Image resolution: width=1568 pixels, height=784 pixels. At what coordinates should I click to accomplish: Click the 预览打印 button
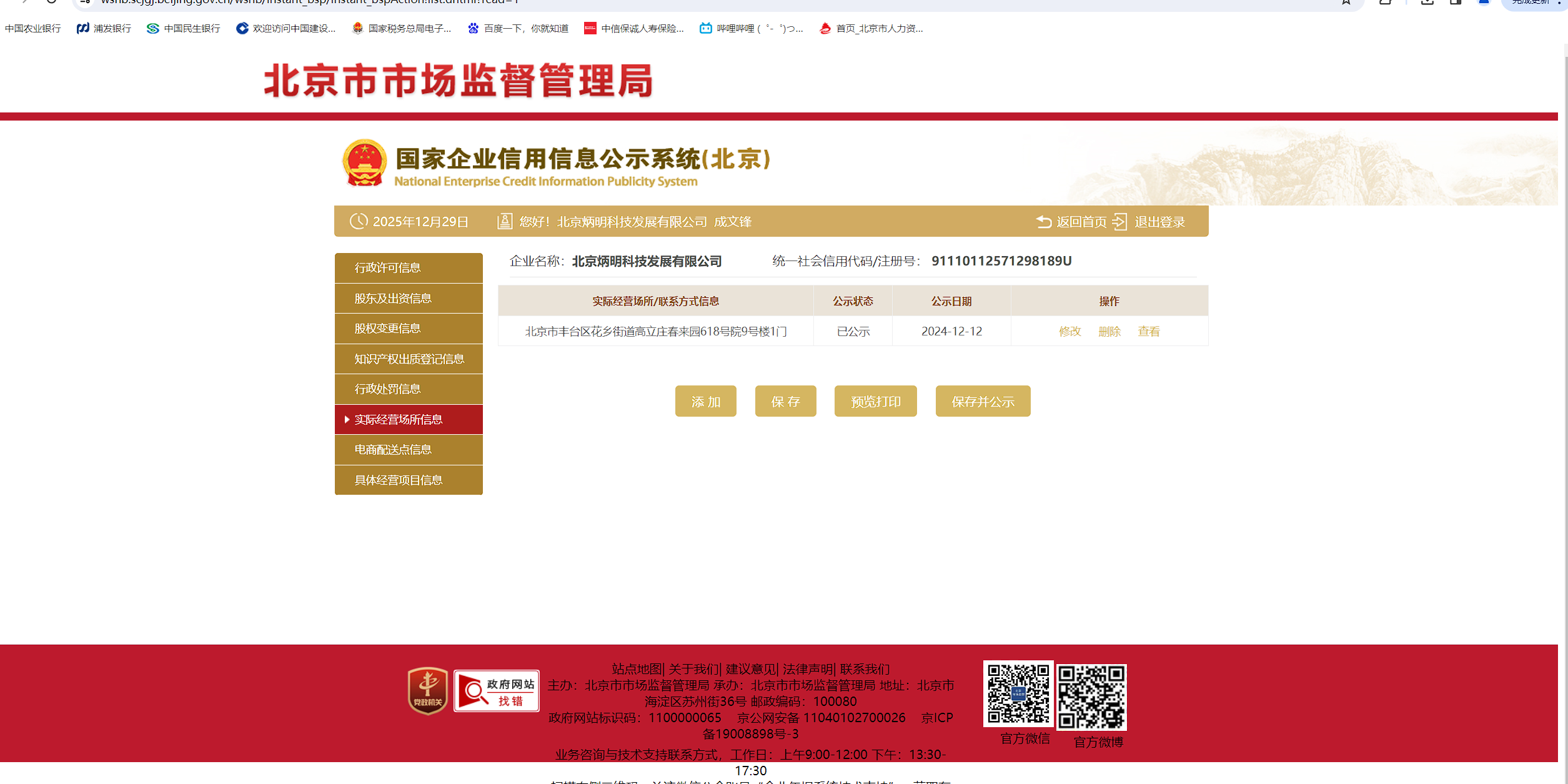[875, 402]
